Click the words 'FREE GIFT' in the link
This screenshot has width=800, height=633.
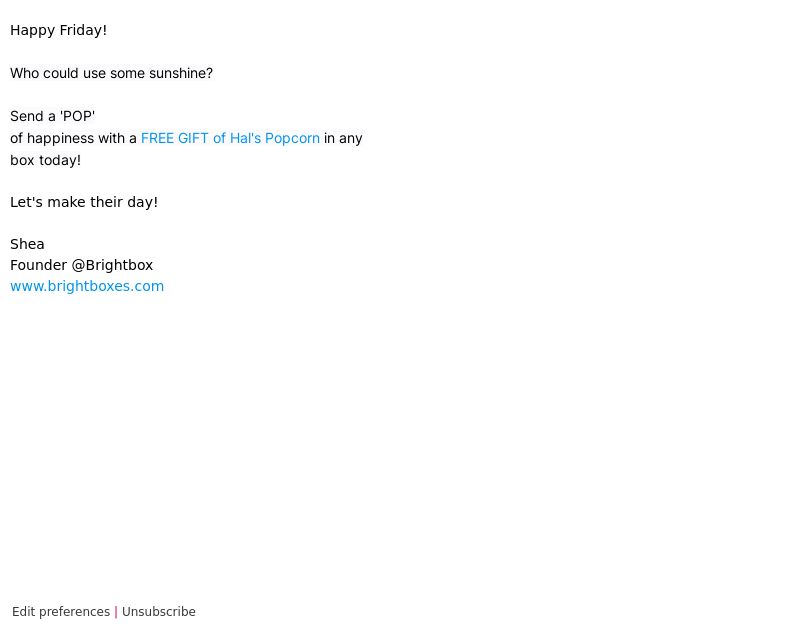(x=174, y=138)
